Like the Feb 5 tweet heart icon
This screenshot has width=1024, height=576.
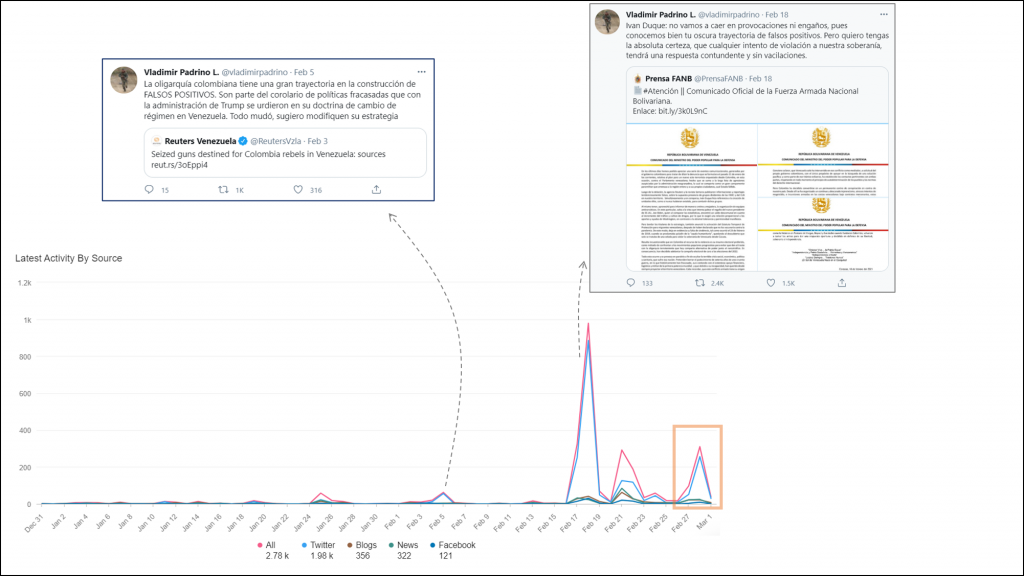pos(298,189)
